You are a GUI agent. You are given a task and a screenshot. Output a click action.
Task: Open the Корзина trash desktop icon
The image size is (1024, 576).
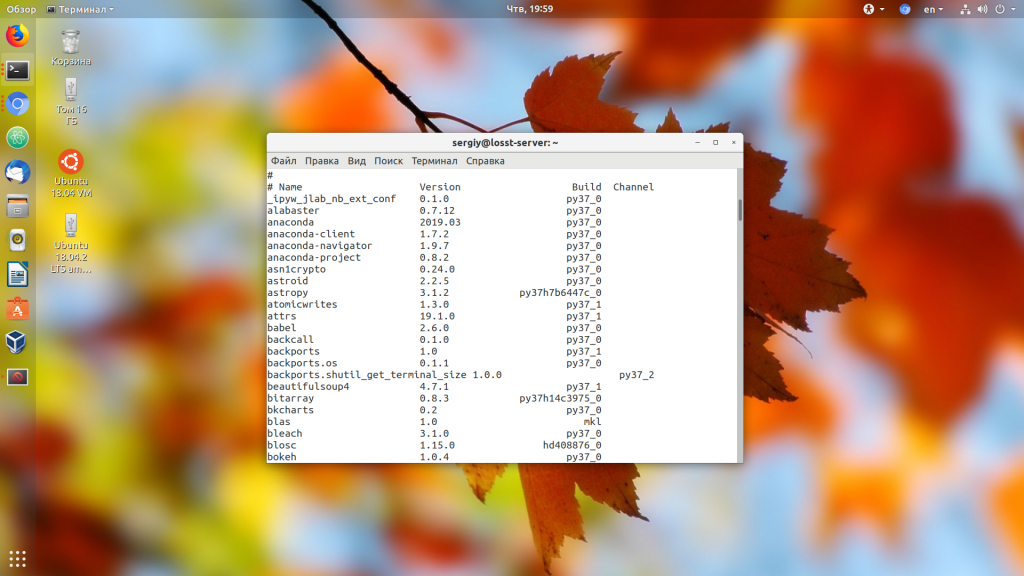71,47
